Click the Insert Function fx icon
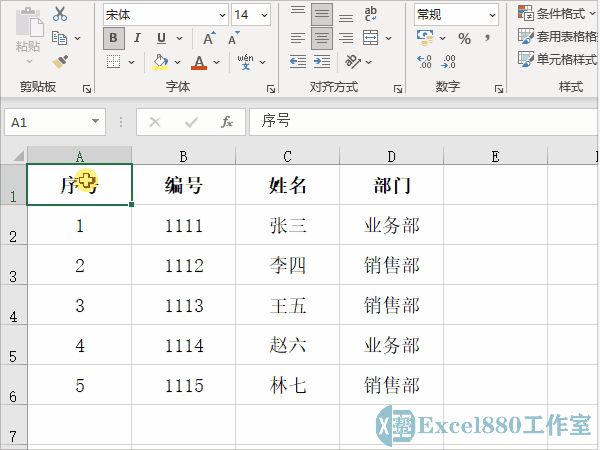The width and height of the screenshot is (600, 450). click(227, 122)
